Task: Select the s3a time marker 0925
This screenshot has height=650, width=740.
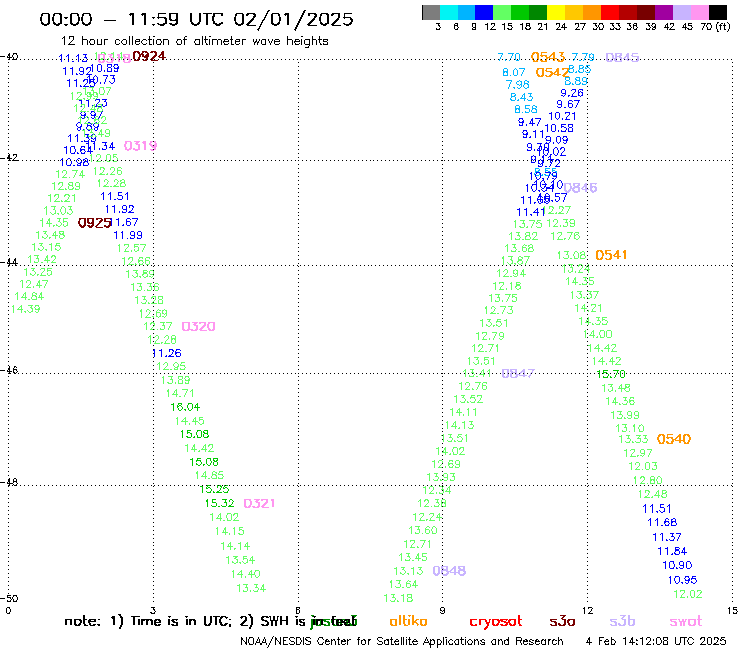Action: click(x=94, y=223)
